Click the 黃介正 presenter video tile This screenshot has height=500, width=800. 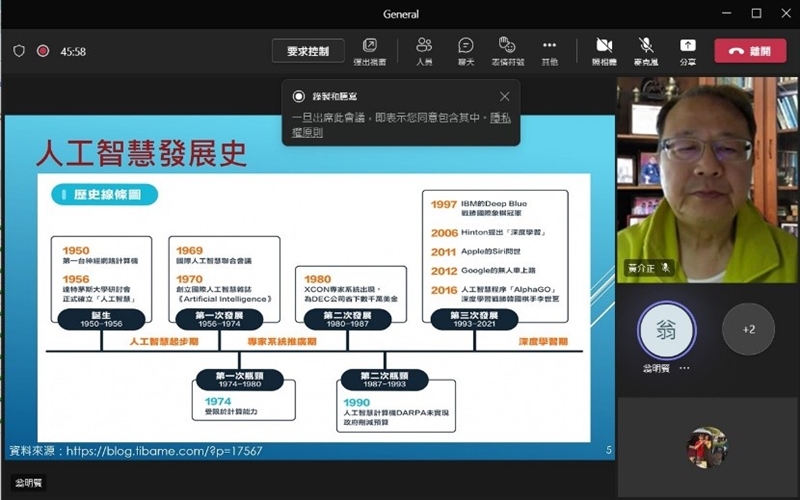[706, 180]
